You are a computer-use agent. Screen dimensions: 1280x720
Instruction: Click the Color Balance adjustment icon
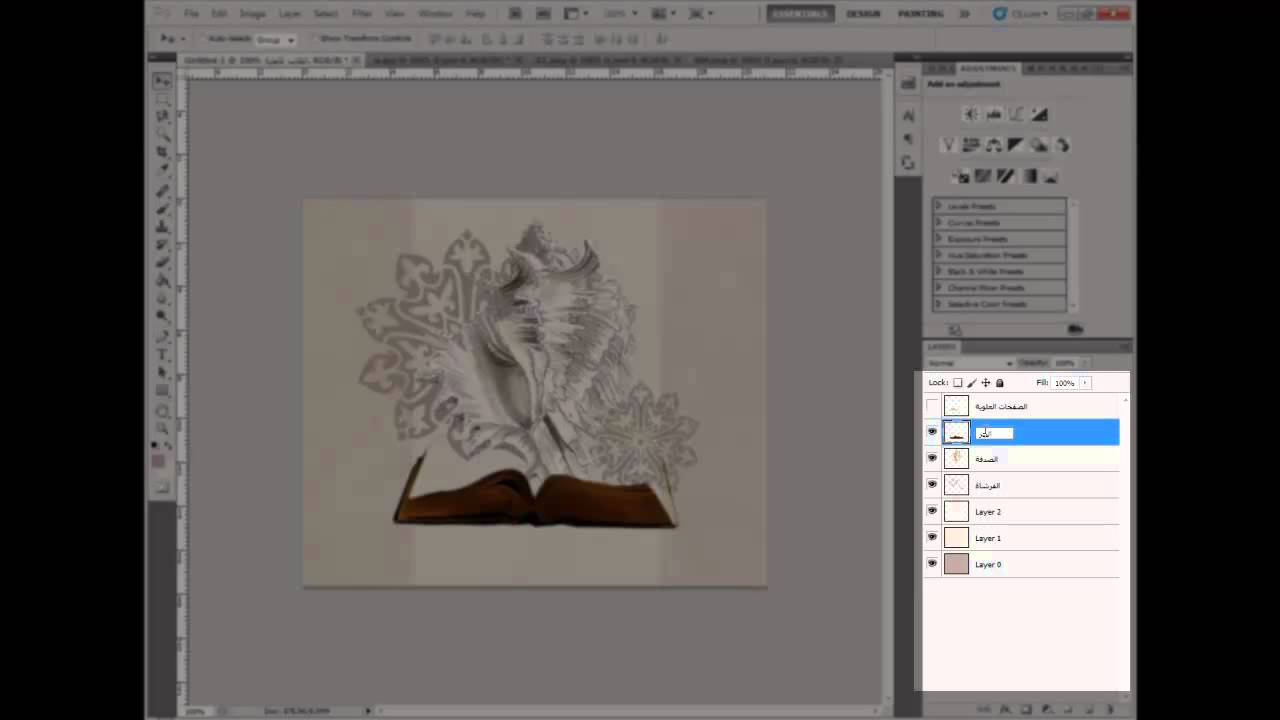click(x=993, y=145)
